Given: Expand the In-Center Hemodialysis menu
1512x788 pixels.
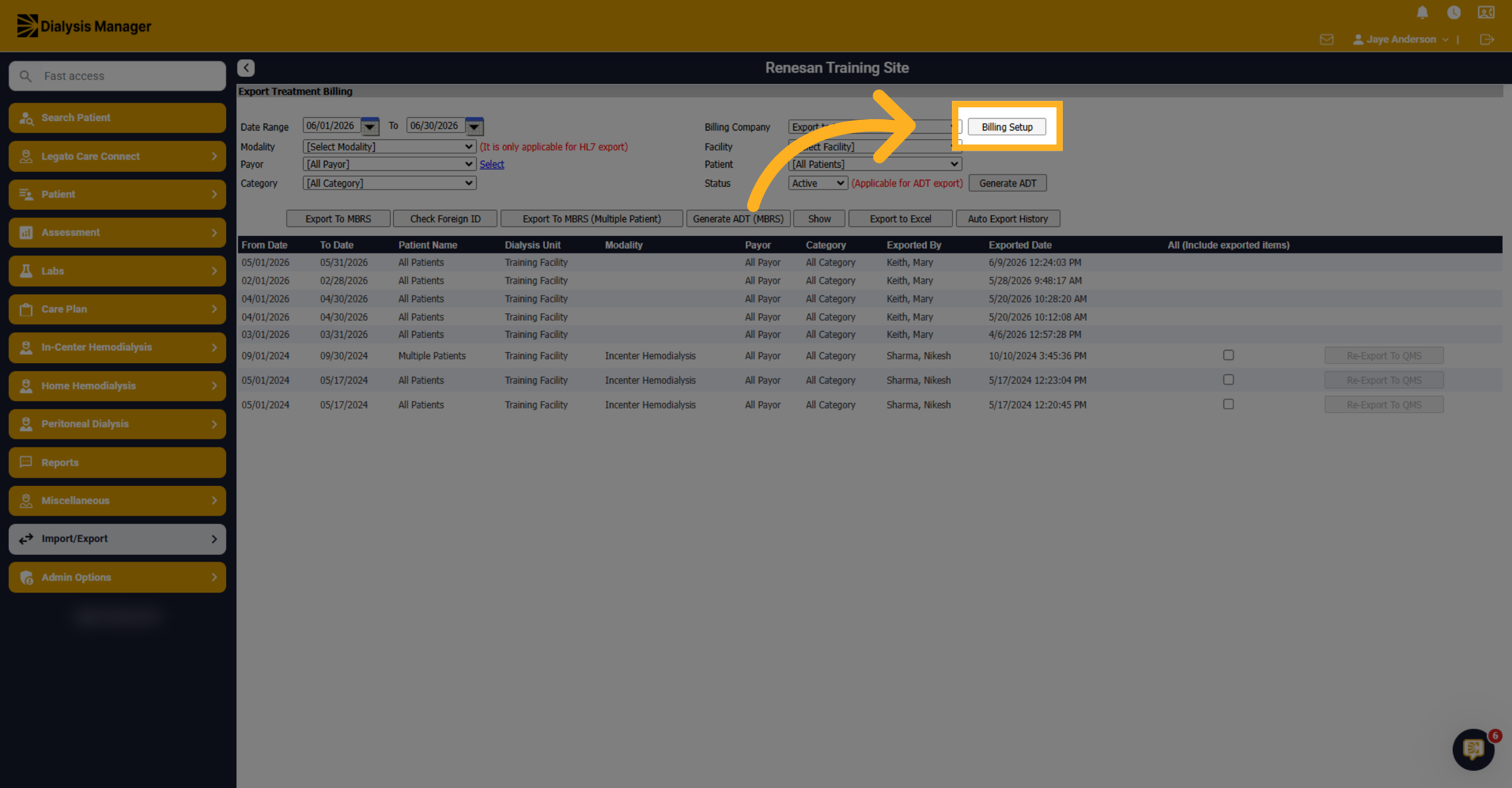Looking at the screenshot, I should click(x=117, y=347).
